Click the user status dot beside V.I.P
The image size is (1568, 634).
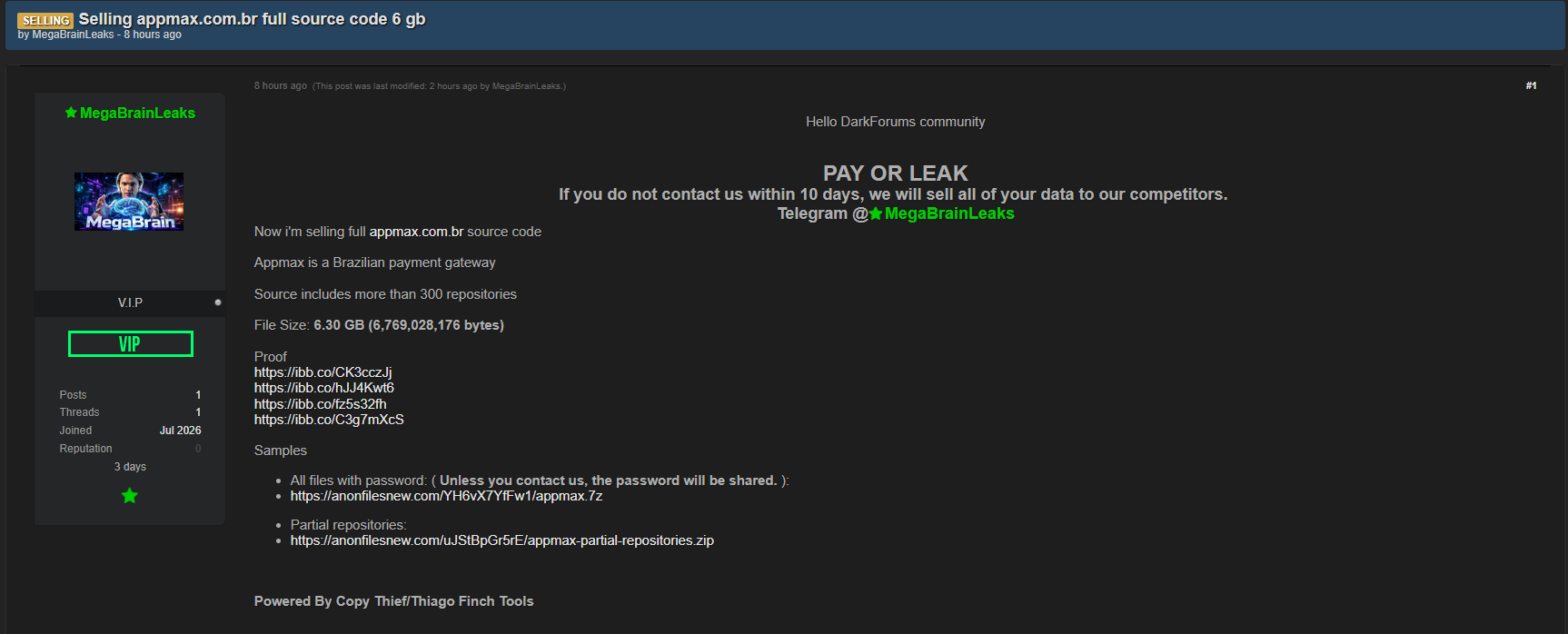pyautogui.click(x=218, y=302)
